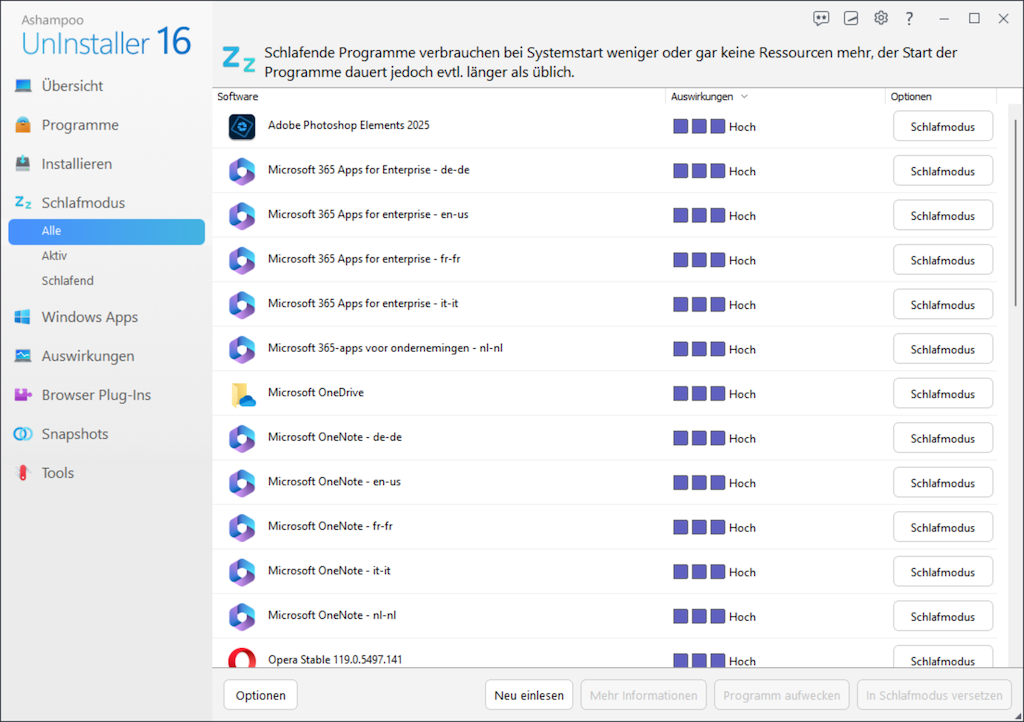Collapse the Schlafmodus sidebar section
The width and height of the screenshot is (1024, 722).
click(x=83, y=203)
